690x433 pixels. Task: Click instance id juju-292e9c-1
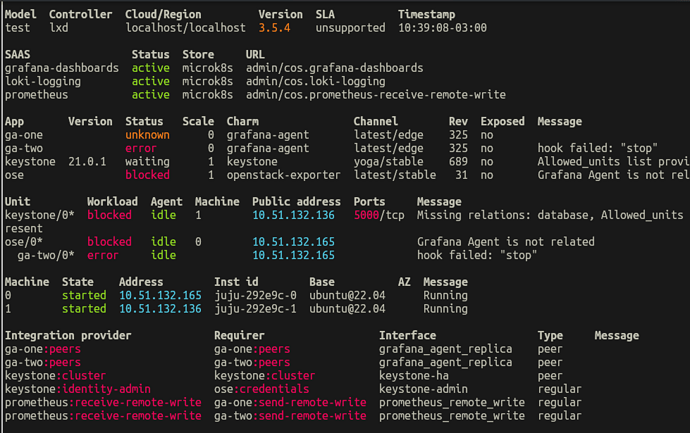coord(255,309)
